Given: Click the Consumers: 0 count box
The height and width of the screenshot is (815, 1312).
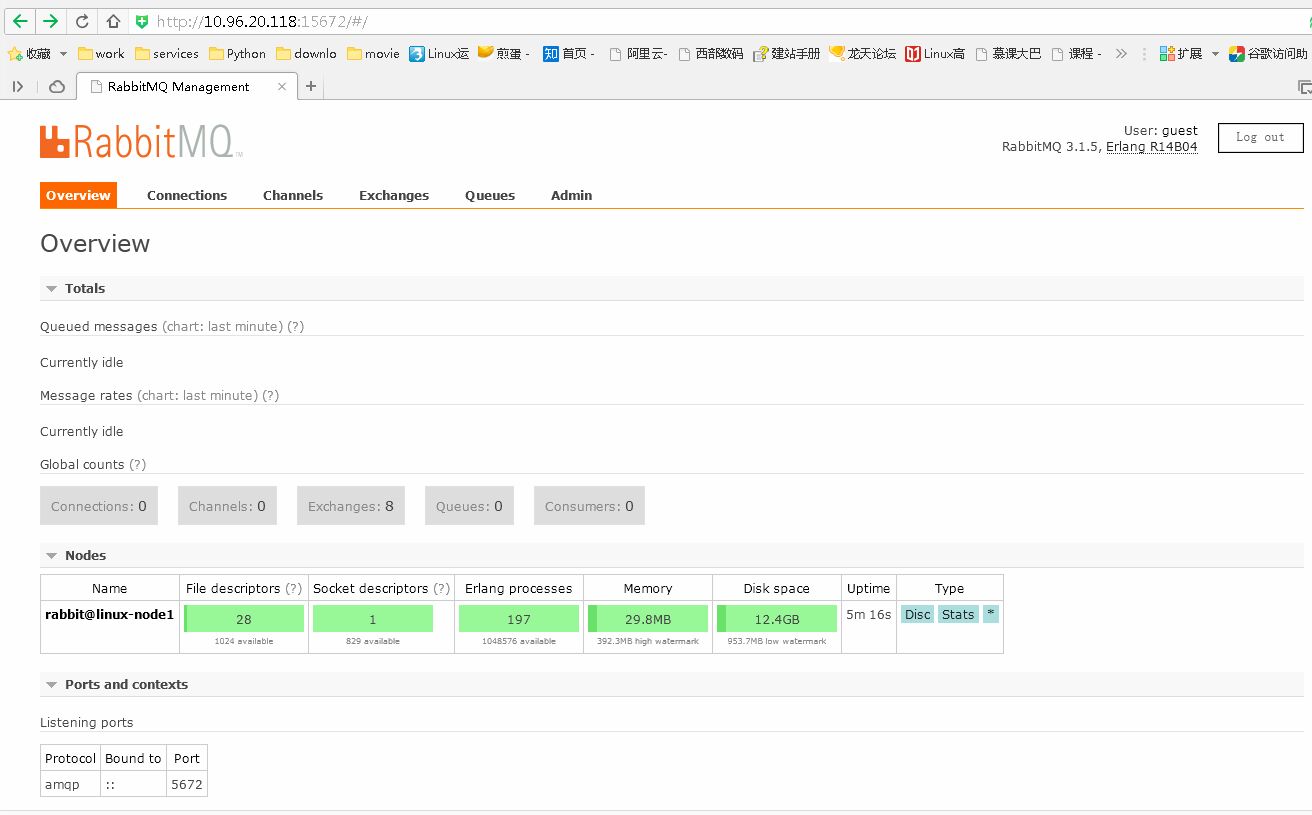Looking at the screenshot, I should tap(589, 506).
